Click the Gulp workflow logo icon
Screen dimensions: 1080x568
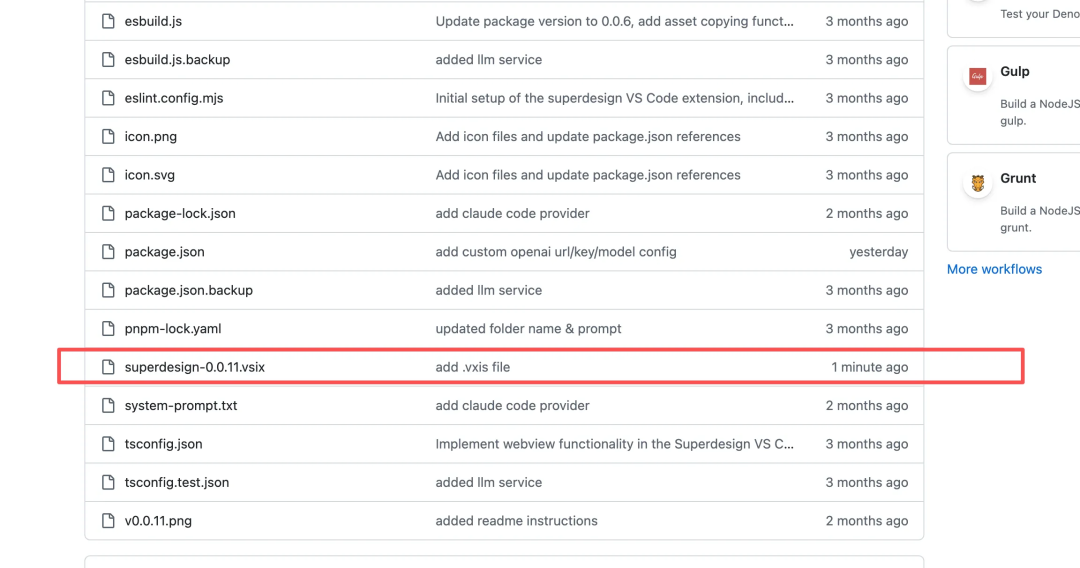pyautogui.click(x=978, y=77)
